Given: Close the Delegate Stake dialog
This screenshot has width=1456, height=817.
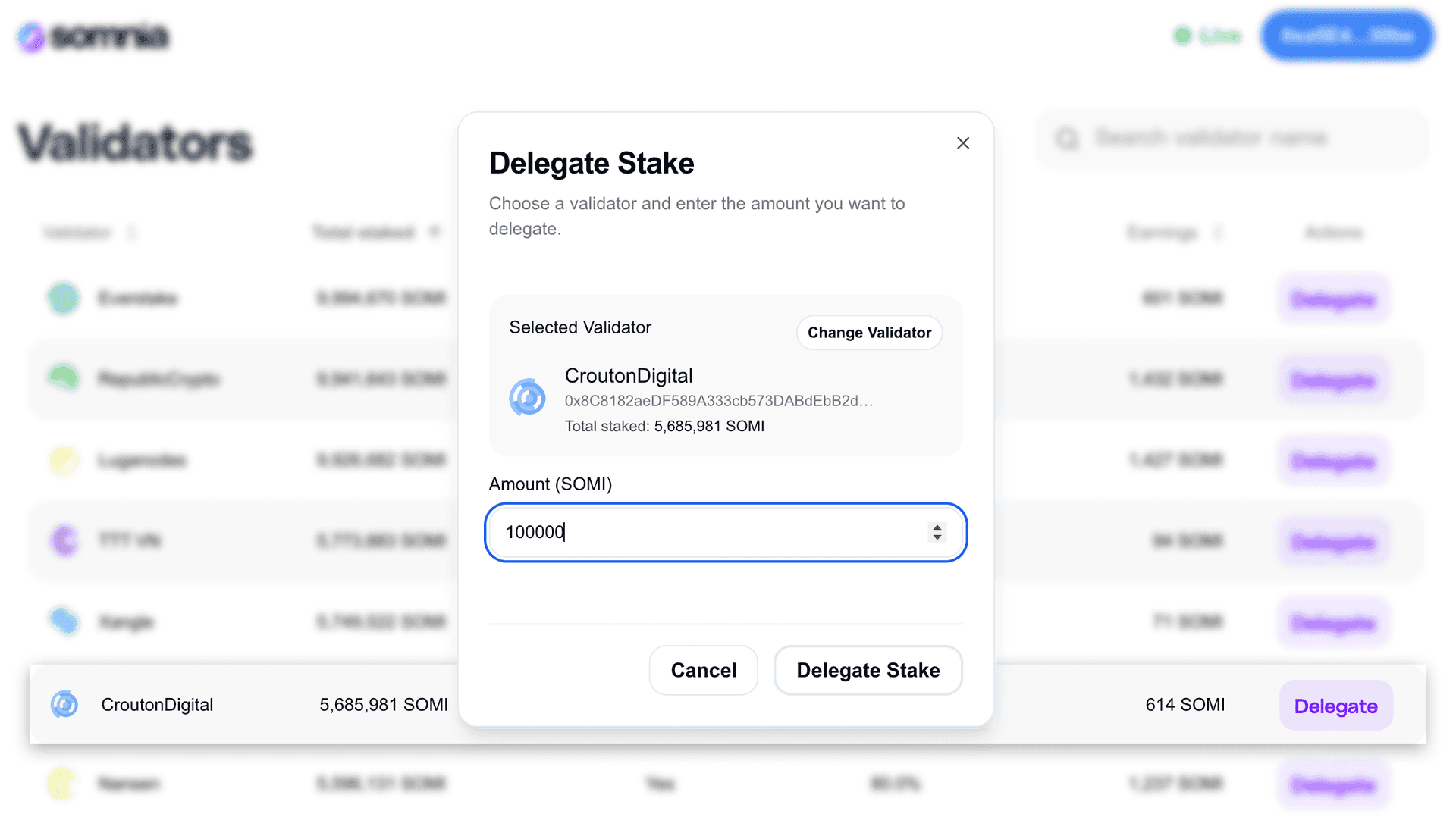Looking at the screenshot, I should click(963, 143).
